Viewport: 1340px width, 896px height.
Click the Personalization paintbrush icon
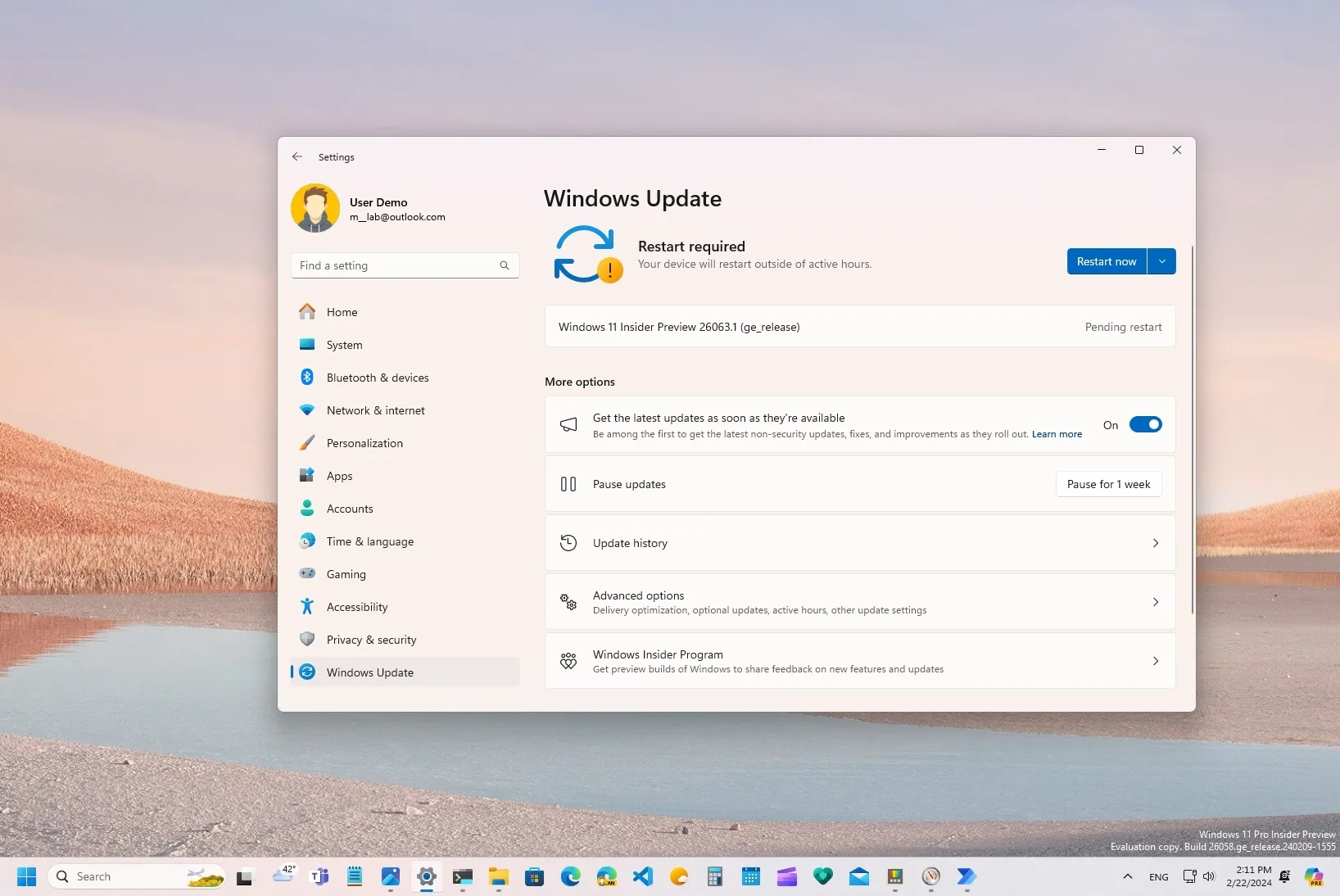[x=307, y=443]
